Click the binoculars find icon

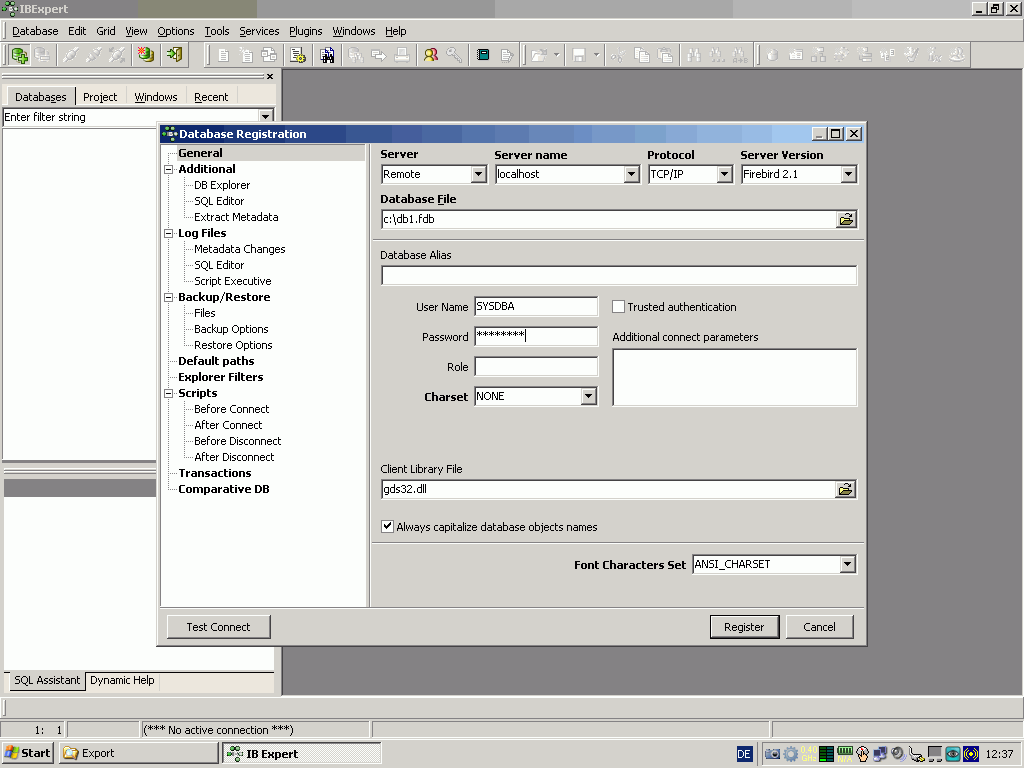click(x=694, y=56)
